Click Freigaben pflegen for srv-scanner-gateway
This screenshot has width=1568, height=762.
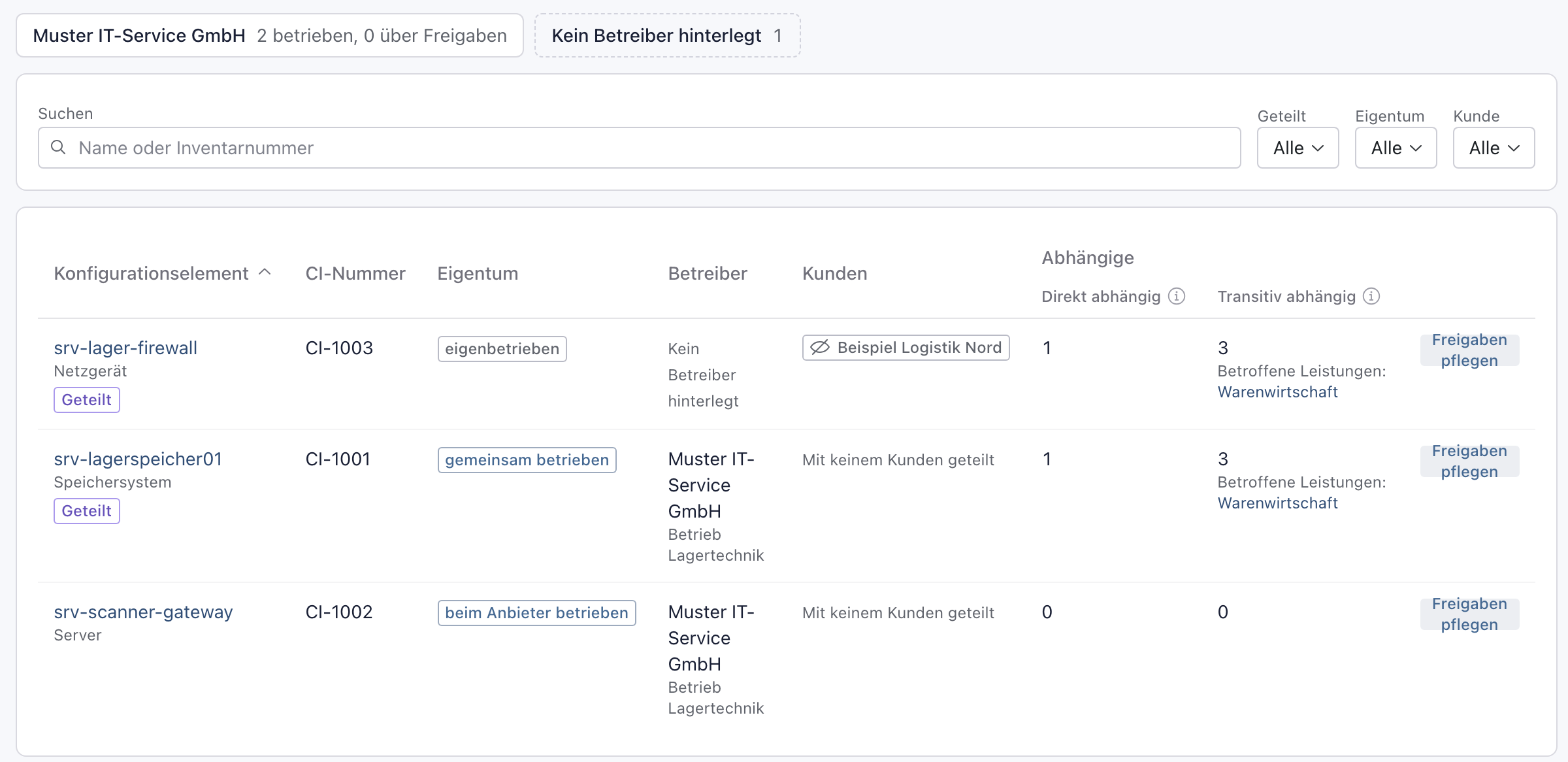[1469, 614]
